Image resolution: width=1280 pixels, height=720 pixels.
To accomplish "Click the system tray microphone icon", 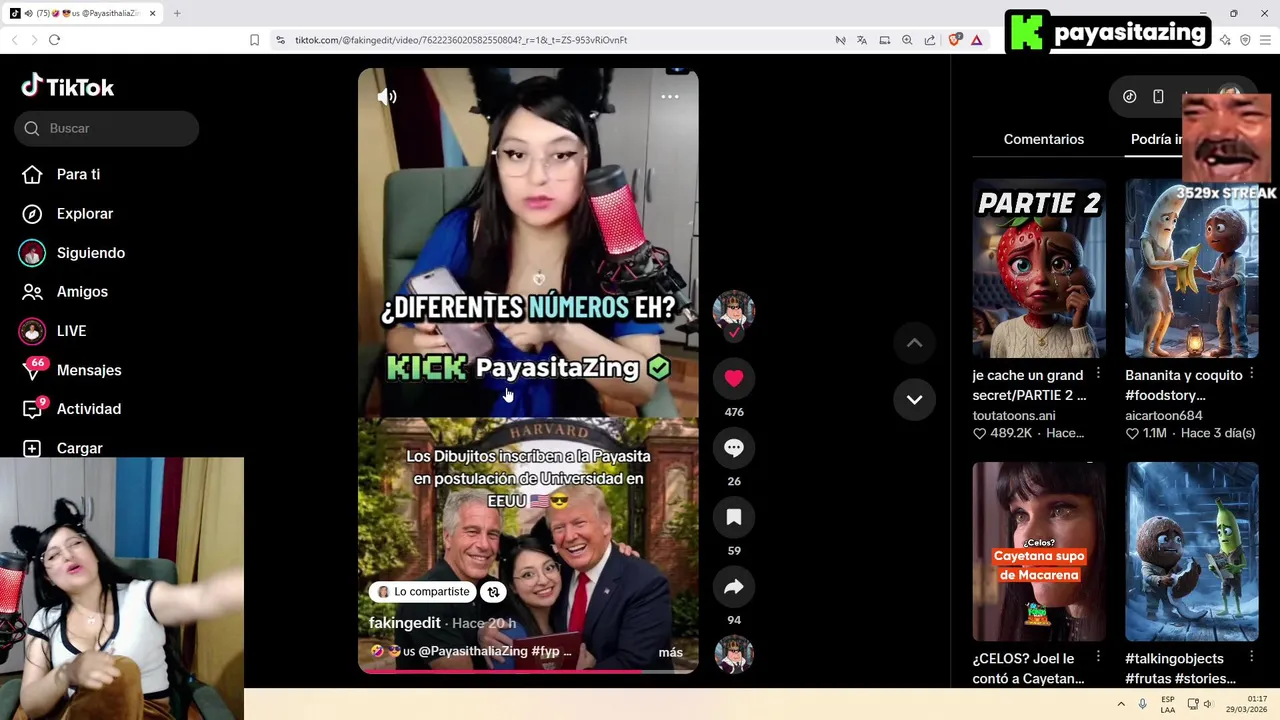I will (1142, 704).
